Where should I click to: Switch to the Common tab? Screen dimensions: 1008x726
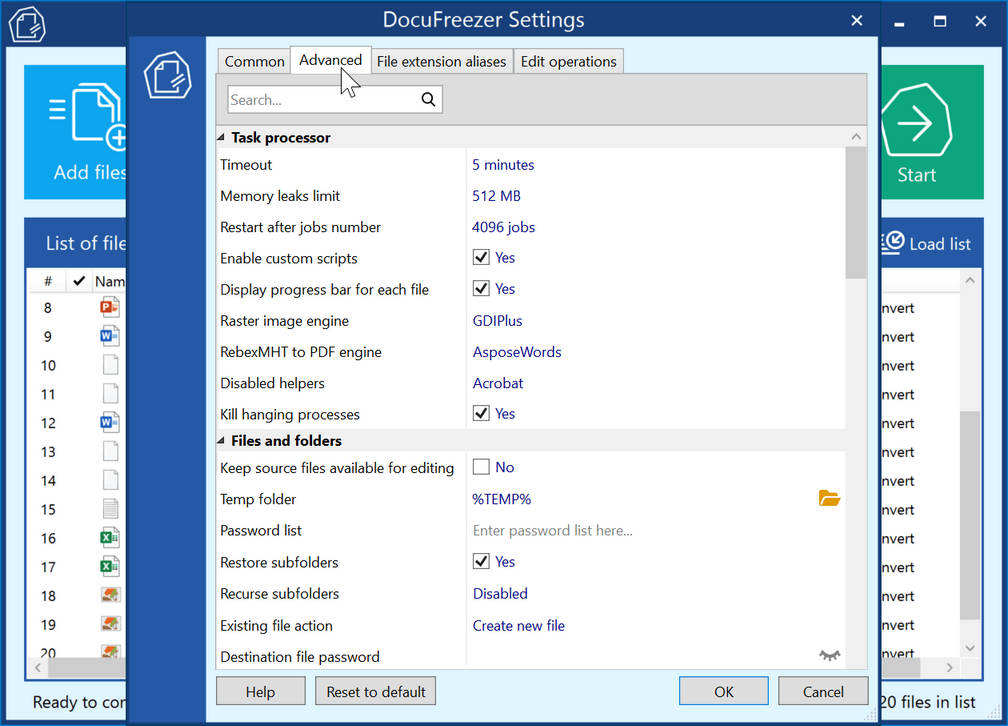pyautogui.click(x=254, y=61)
